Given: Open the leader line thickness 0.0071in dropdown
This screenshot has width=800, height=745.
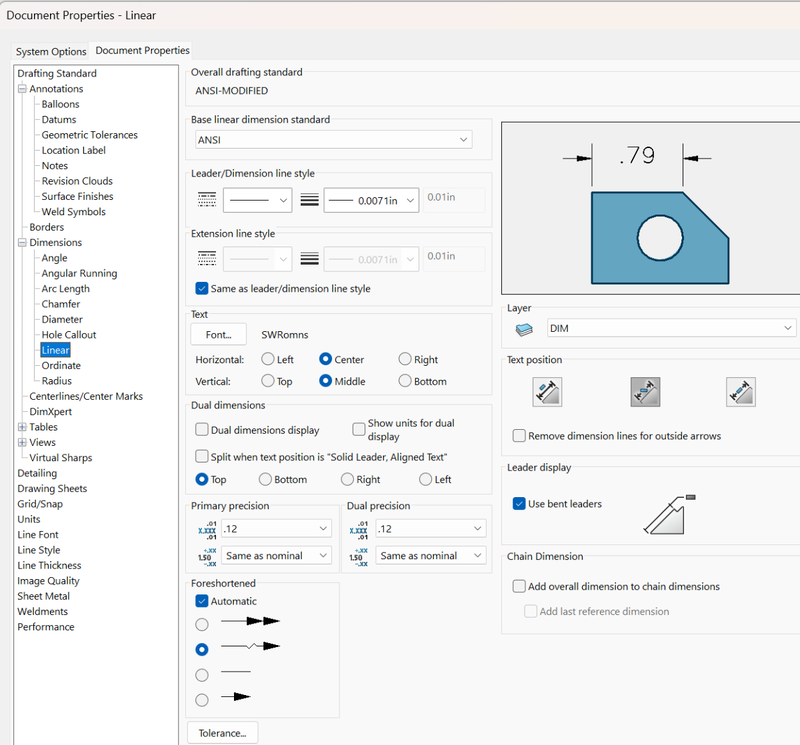Looking at the screenshot, I should tap(370, 201).
